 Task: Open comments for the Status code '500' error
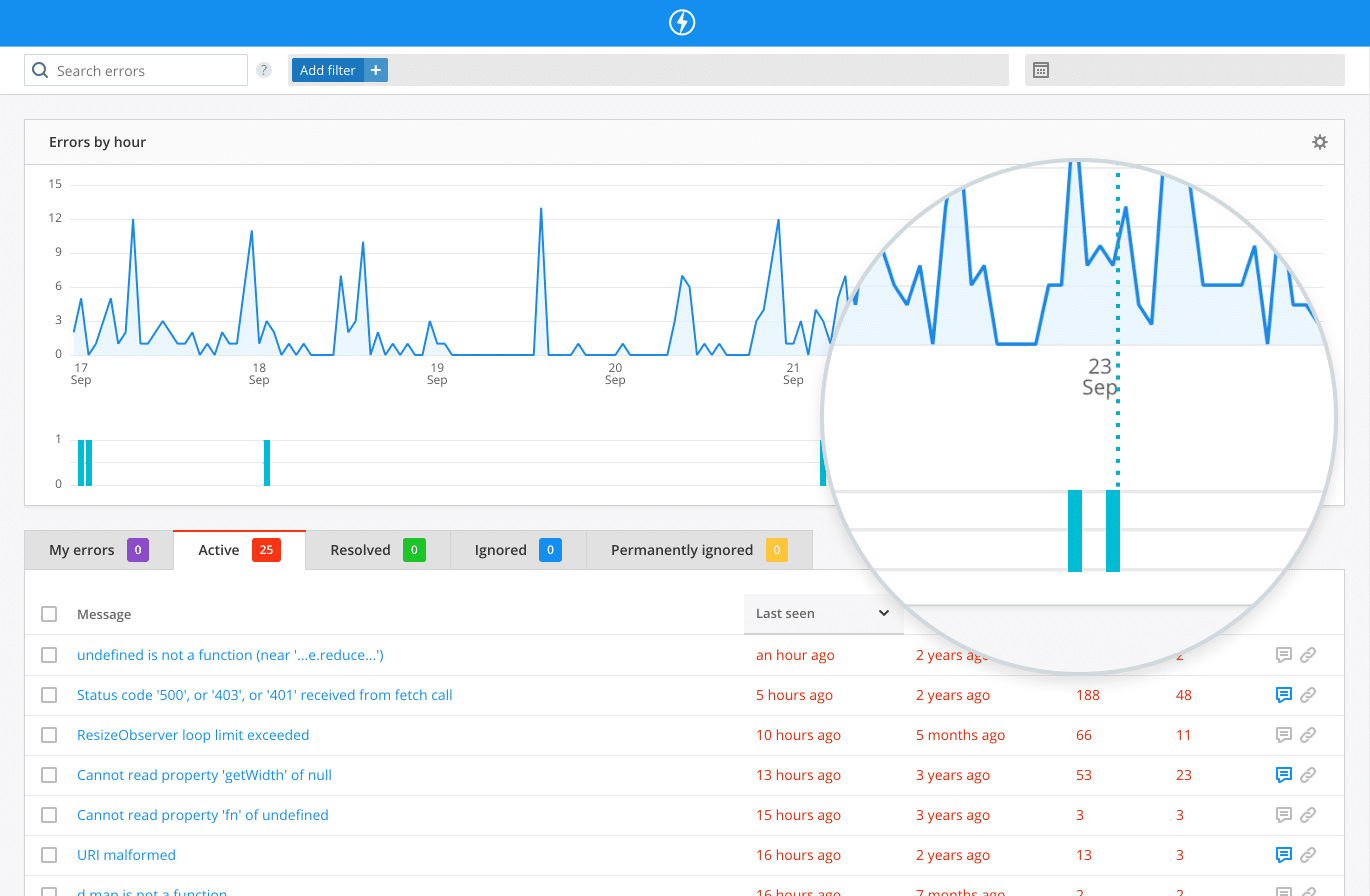[1284, 695]
